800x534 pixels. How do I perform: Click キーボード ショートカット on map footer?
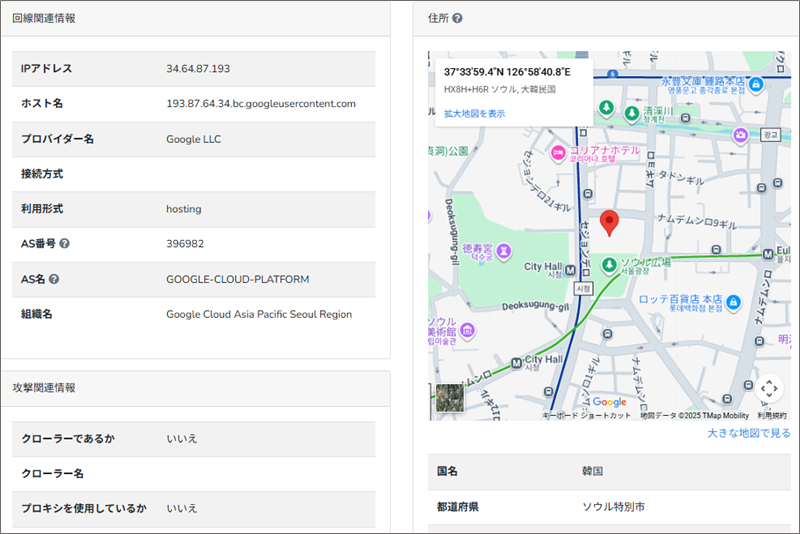(x=586, y=415)
